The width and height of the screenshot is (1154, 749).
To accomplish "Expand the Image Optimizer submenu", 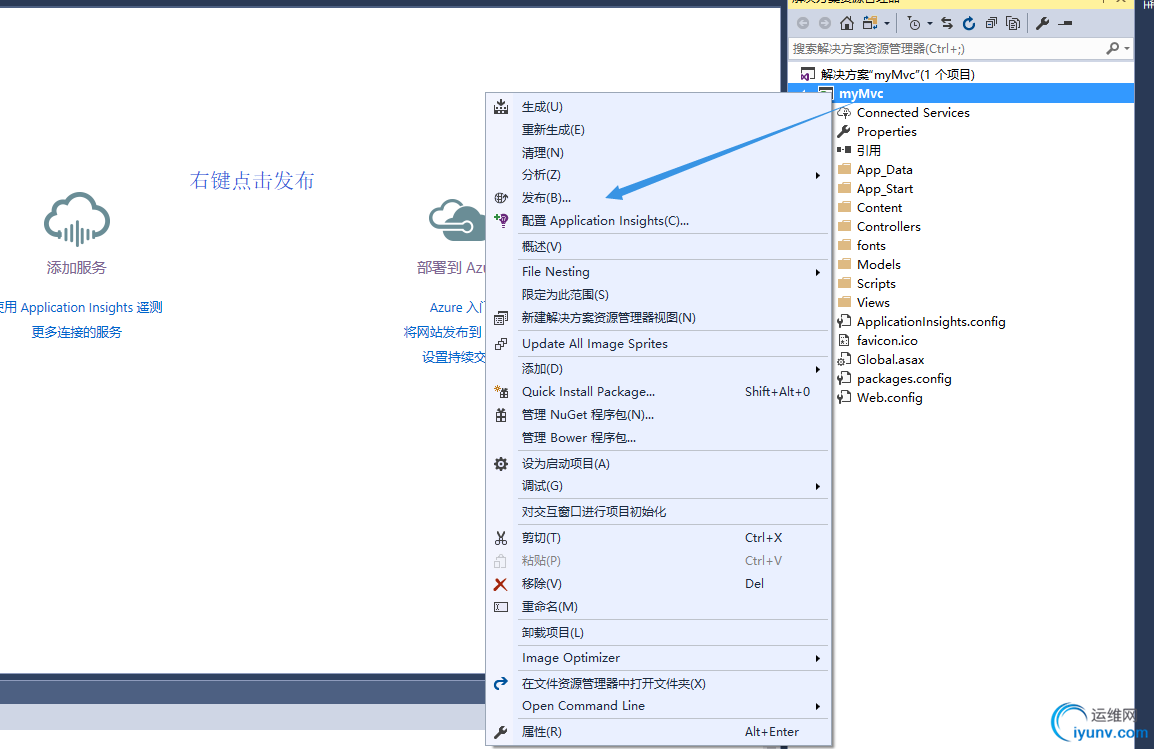I will pos(659,658).
